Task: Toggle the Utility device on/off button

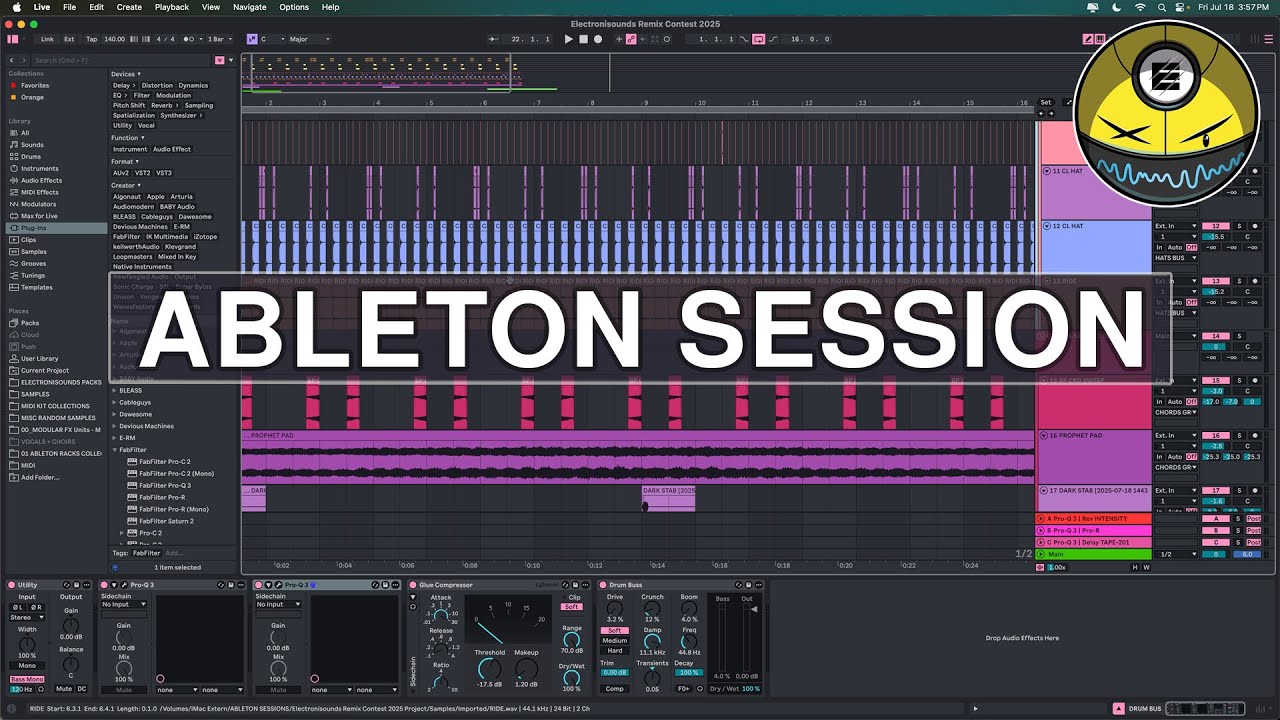Action: point(12,585)
